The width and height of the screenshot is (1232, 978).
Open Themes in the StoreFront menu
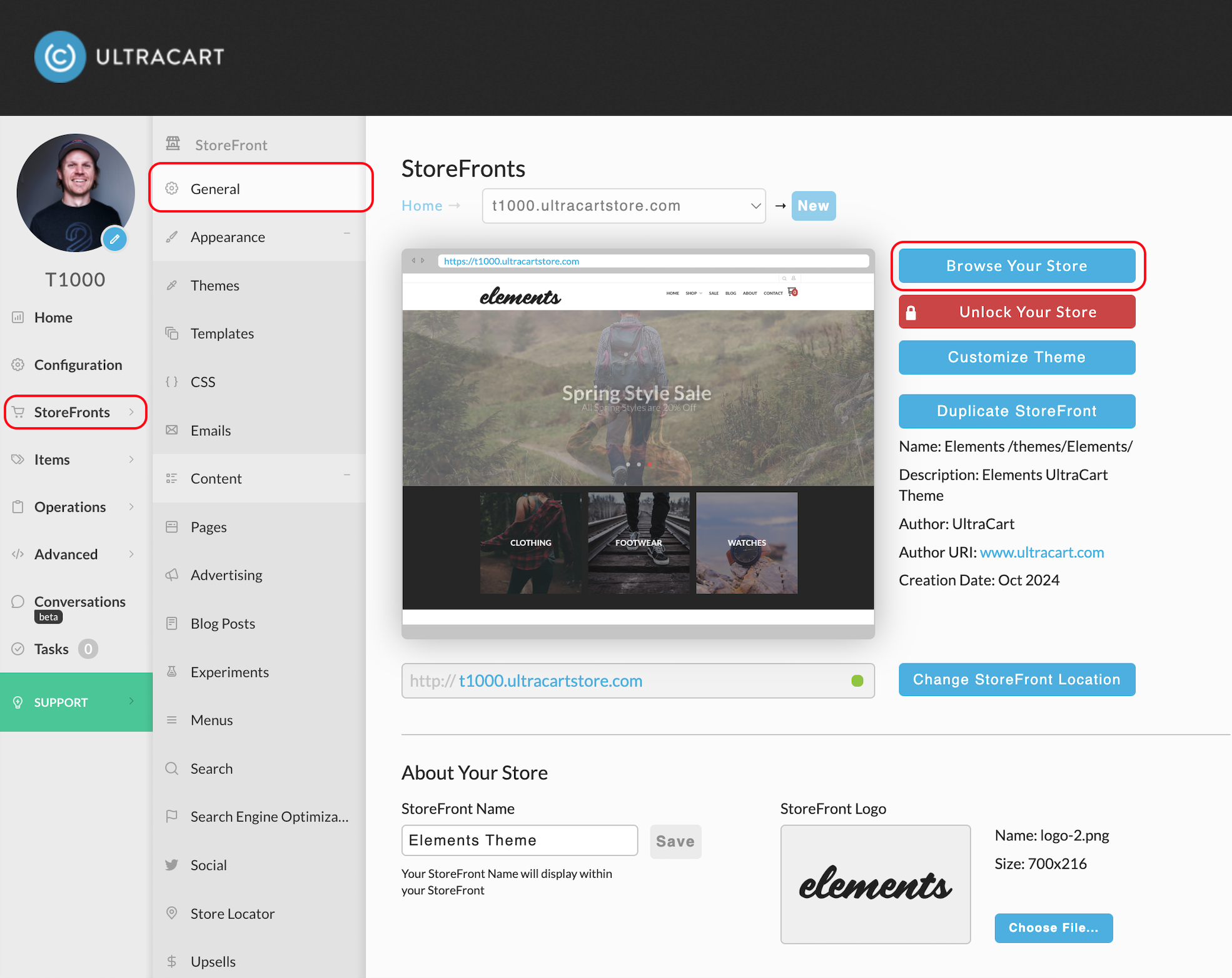[x=259, y=285]
